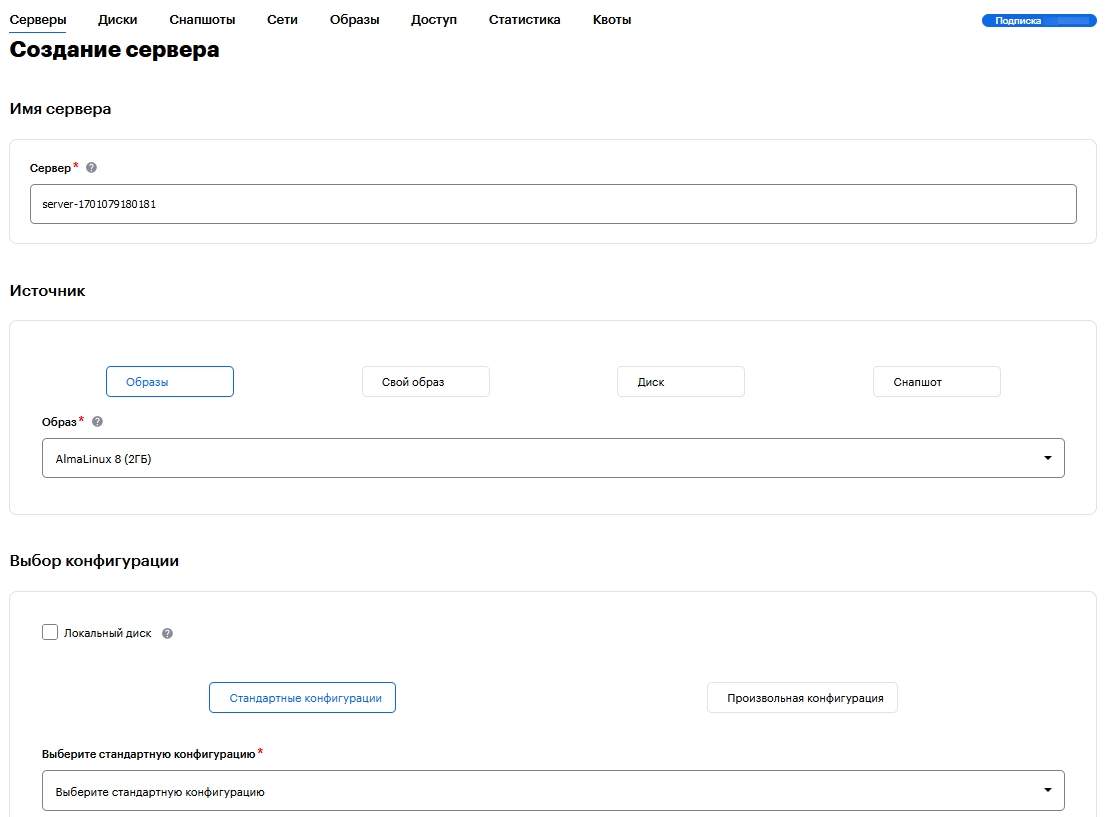
Task: Expand the standard configuration dropdown
Action: [x=553, y=791]
